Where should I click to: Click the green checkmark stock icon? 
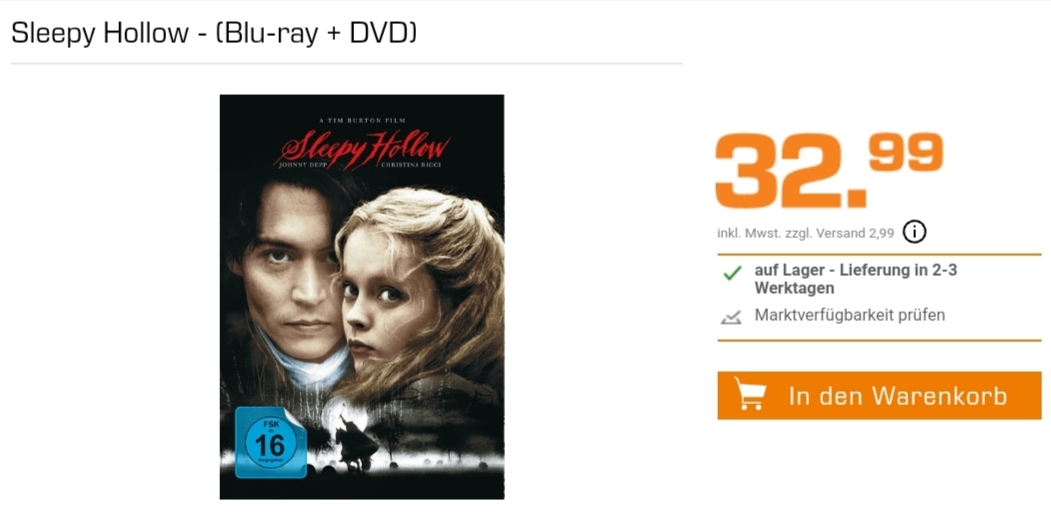pos(733,273)
